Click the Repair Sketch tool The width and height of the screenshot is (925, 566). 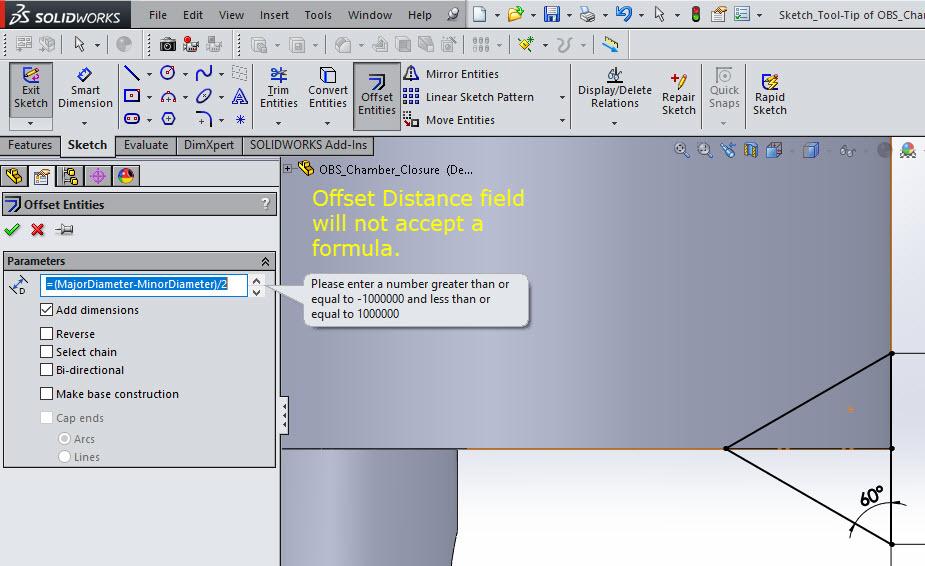pyautogui.click(x=678, y=94)
